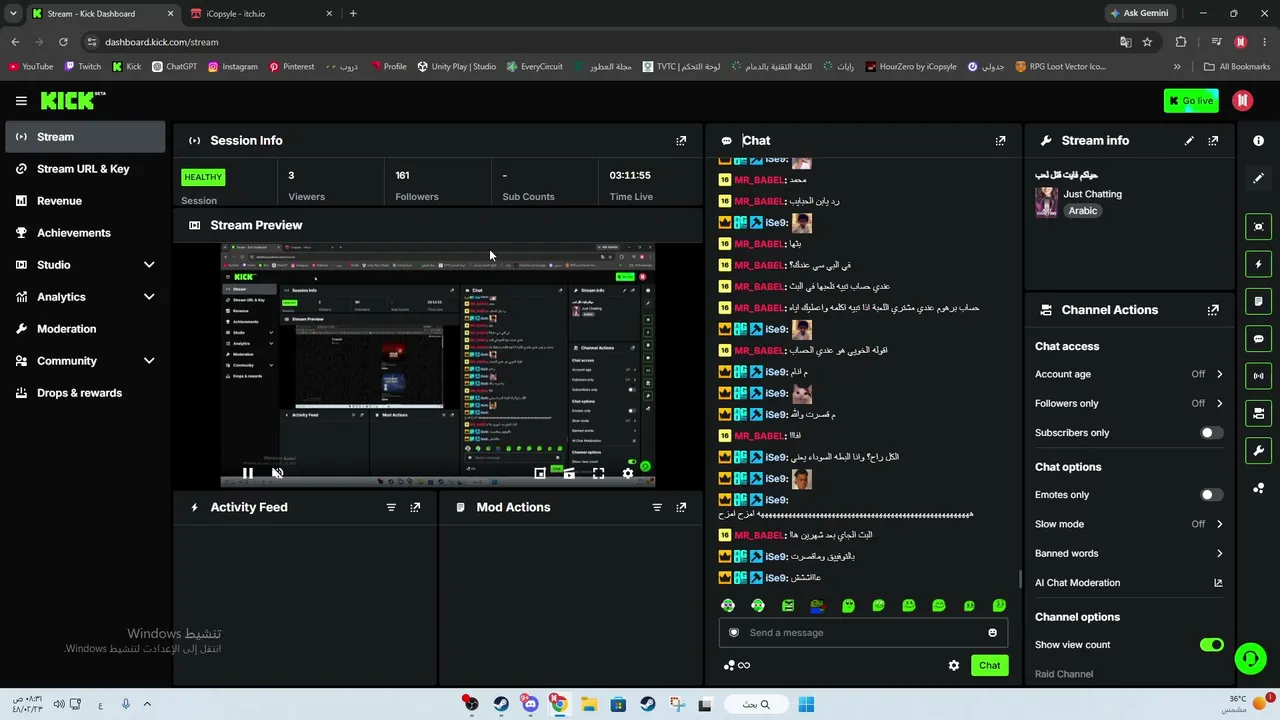Toggle the Stream info wrench widget in right sidebar

point(1258,450)
